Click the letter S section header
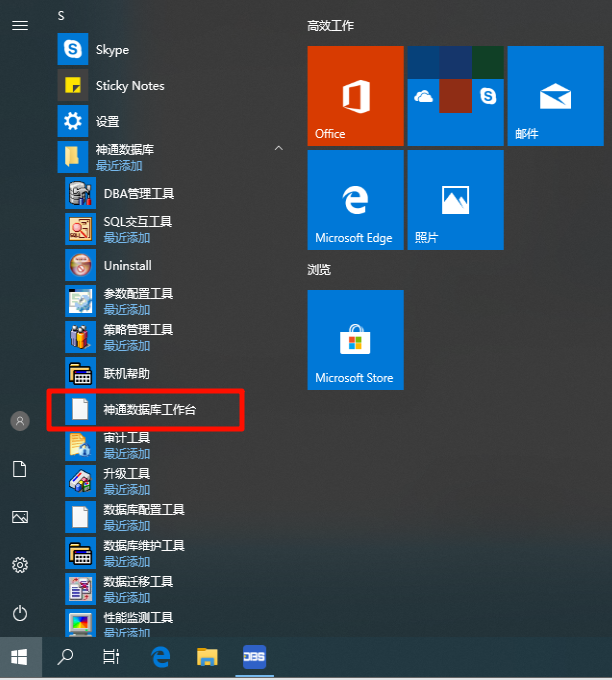612x680 pixels. coord(61,16)
